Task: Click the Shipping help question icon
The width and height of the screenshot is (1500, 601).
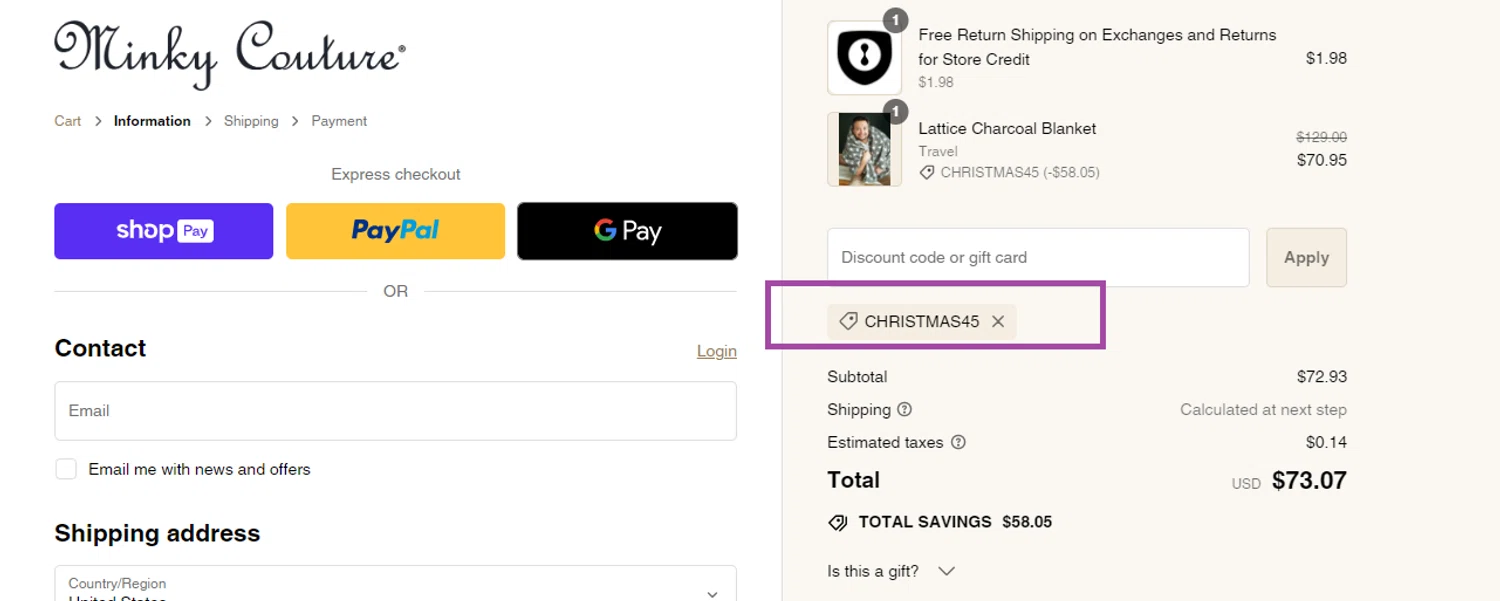Action: click(x=905, y=410)
